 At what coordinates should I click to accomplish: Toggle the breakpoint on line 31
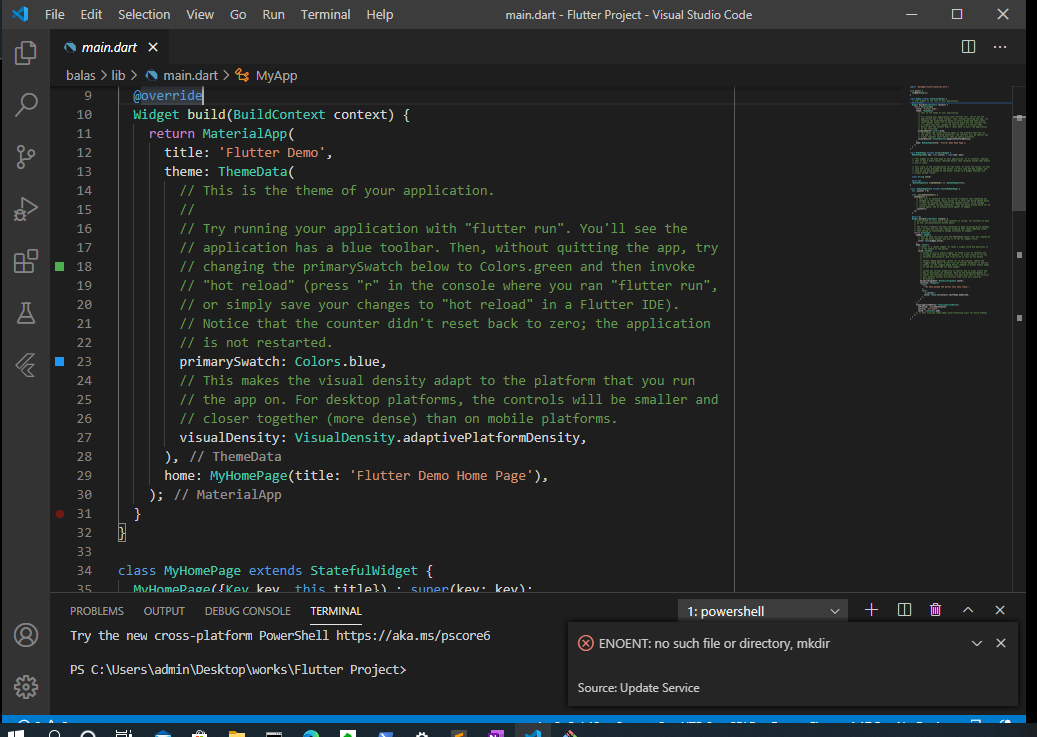(x=60, y=513)
